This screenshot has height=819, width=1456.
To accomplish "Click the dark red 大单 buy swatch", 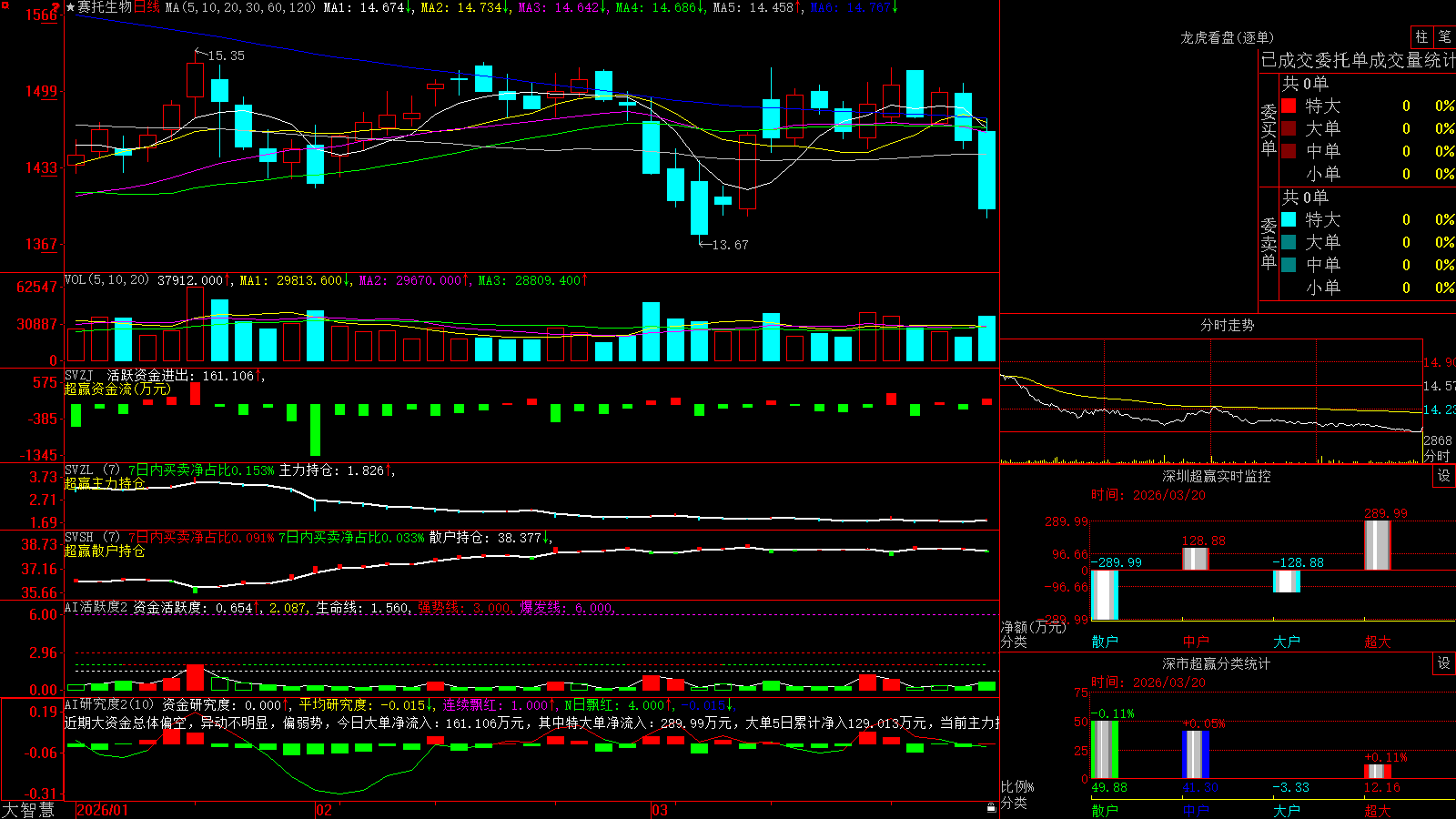I will click(x=1289, y=128).
